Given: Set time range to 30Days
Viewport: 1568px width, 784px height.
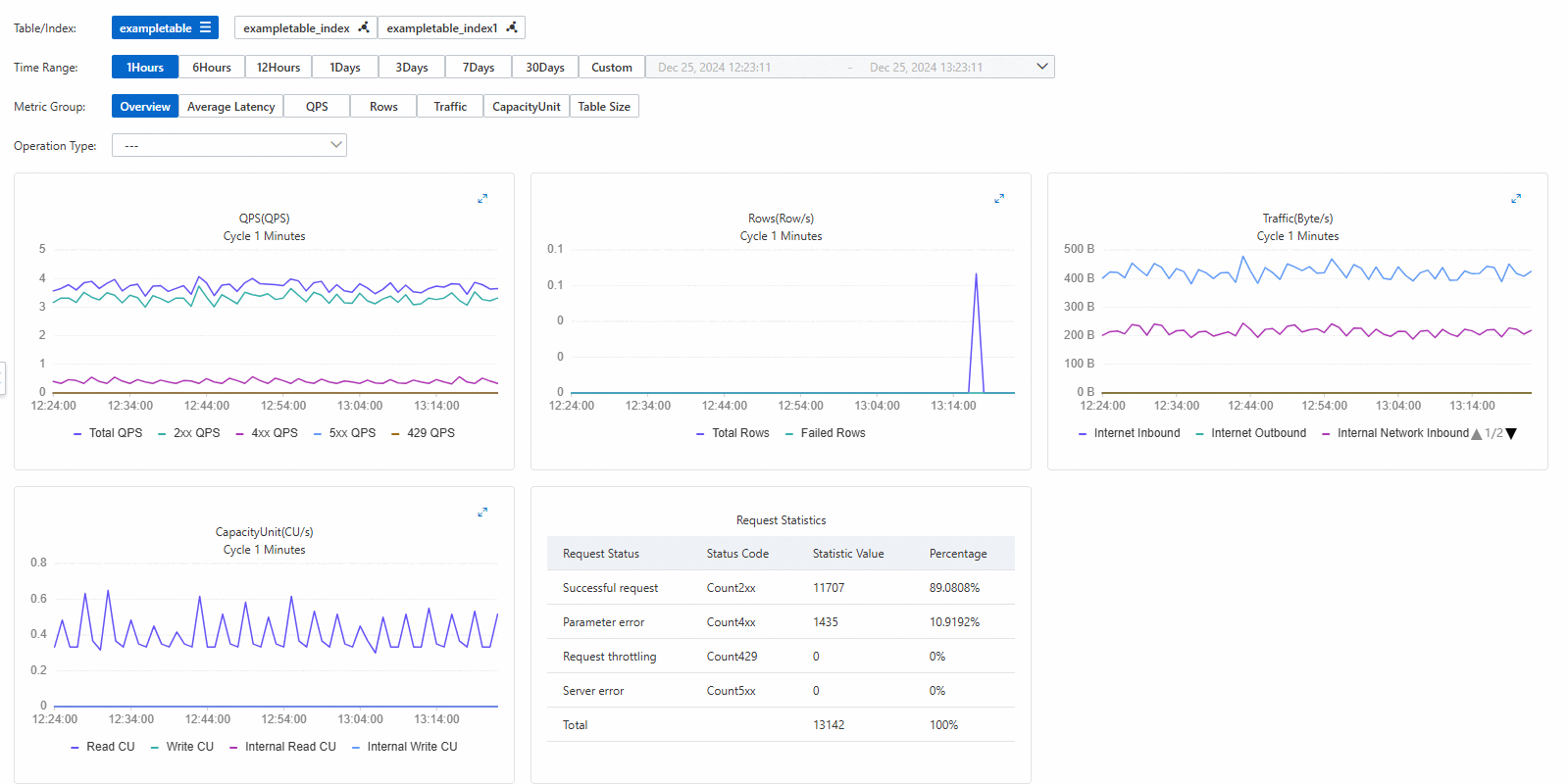Looking at the screenshot, I should pyautogui.click(x=545, y=67).
